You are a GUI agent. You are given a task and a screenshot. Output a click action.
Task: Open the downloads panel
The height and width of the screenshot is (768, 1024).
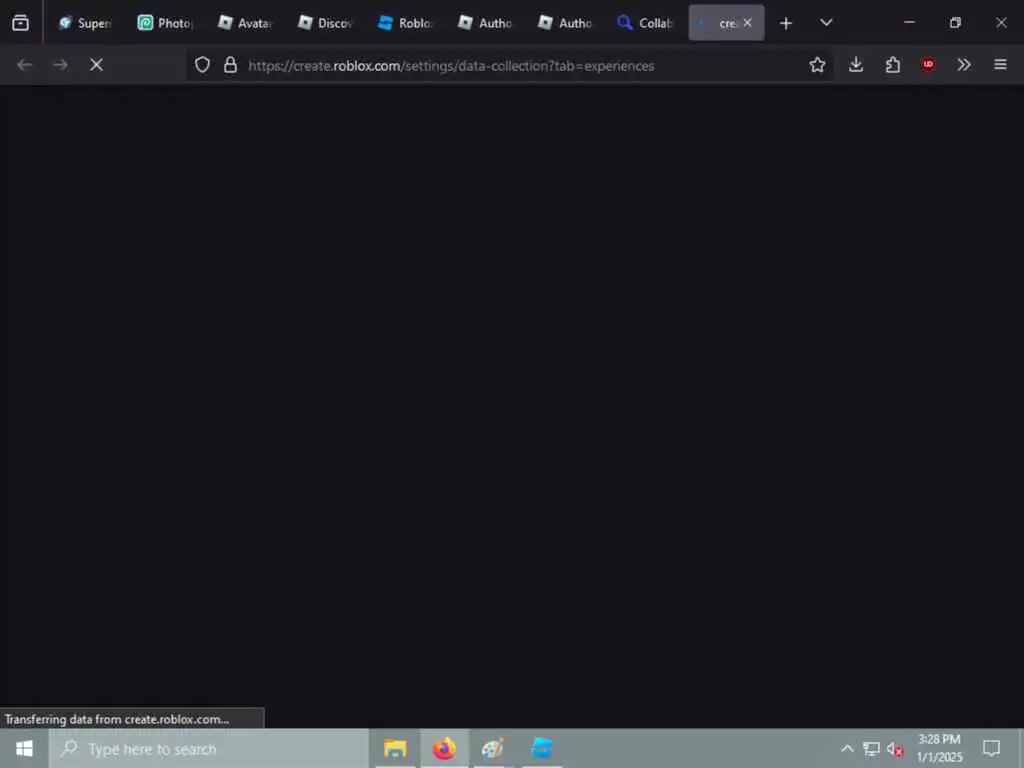tap(856, 65)
